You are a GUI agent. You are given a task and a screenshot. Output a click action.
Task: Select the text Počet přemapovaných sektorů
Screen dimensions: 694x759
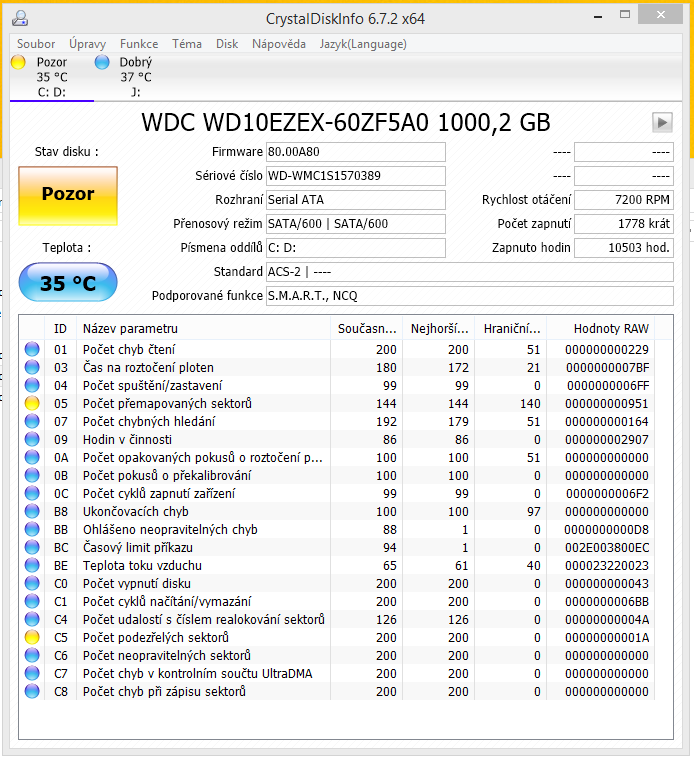(x=167, y=403)
